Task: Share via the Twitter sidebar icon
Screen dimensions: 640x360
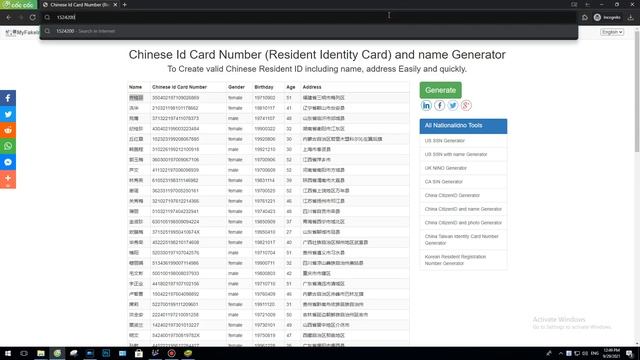Action: (x=8, y=114)
